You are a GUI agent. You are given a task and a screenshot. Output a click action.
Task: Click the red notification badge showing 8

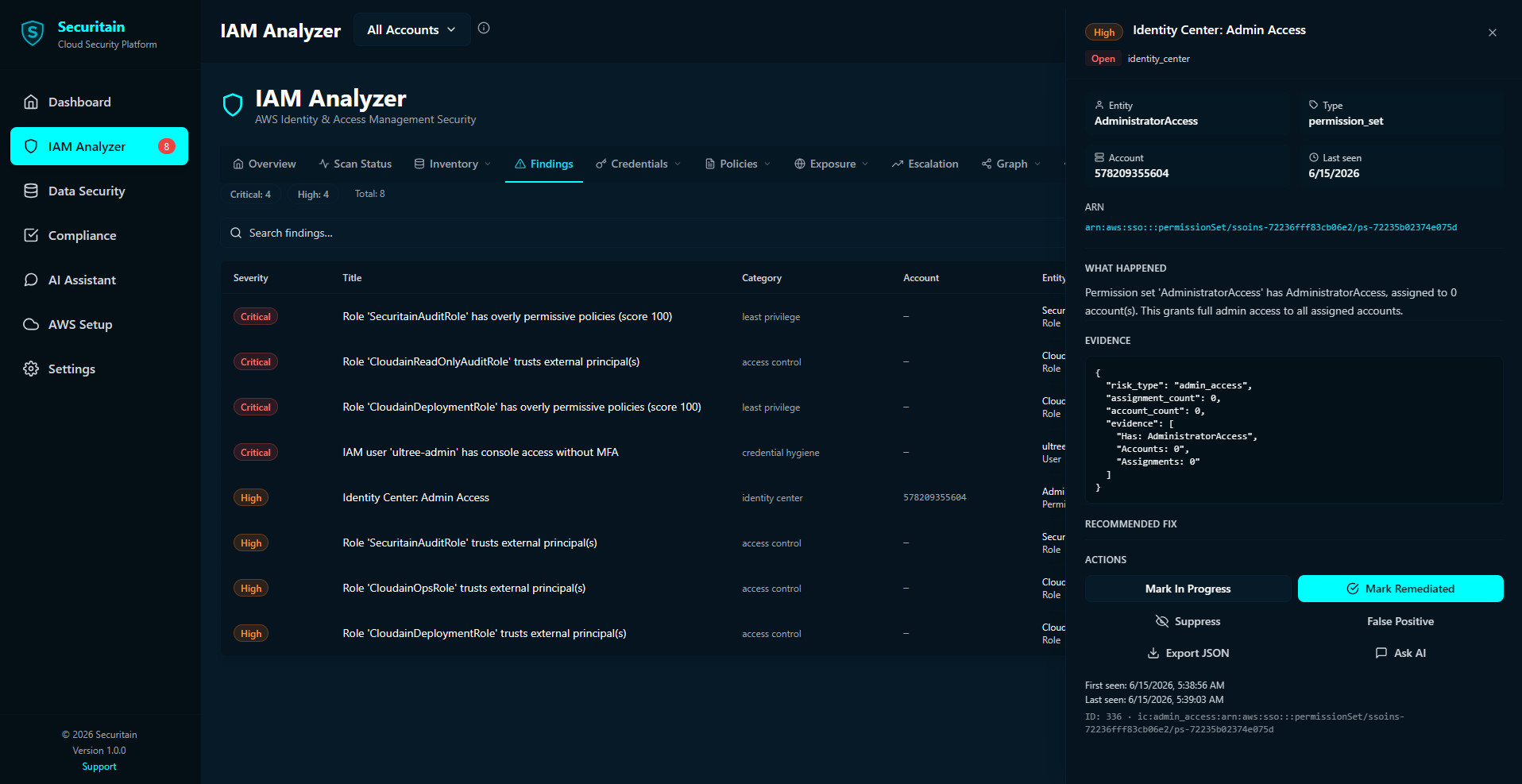click(x=167, y=146)
